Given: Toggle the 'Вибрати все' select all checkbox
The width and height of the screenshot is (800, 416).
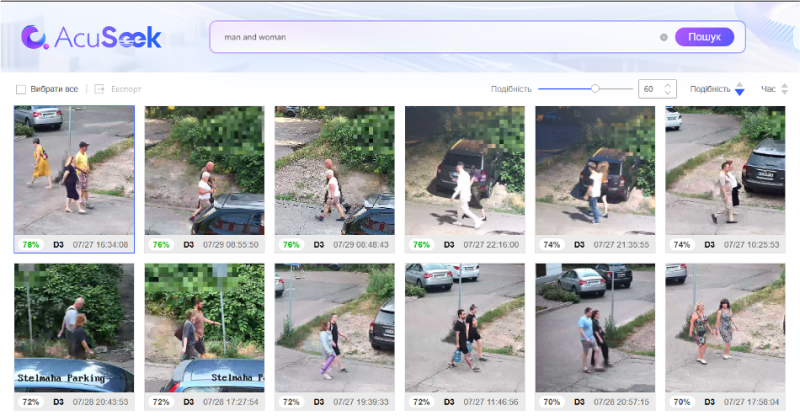Looking at the screenshot, I should (21, 89).
